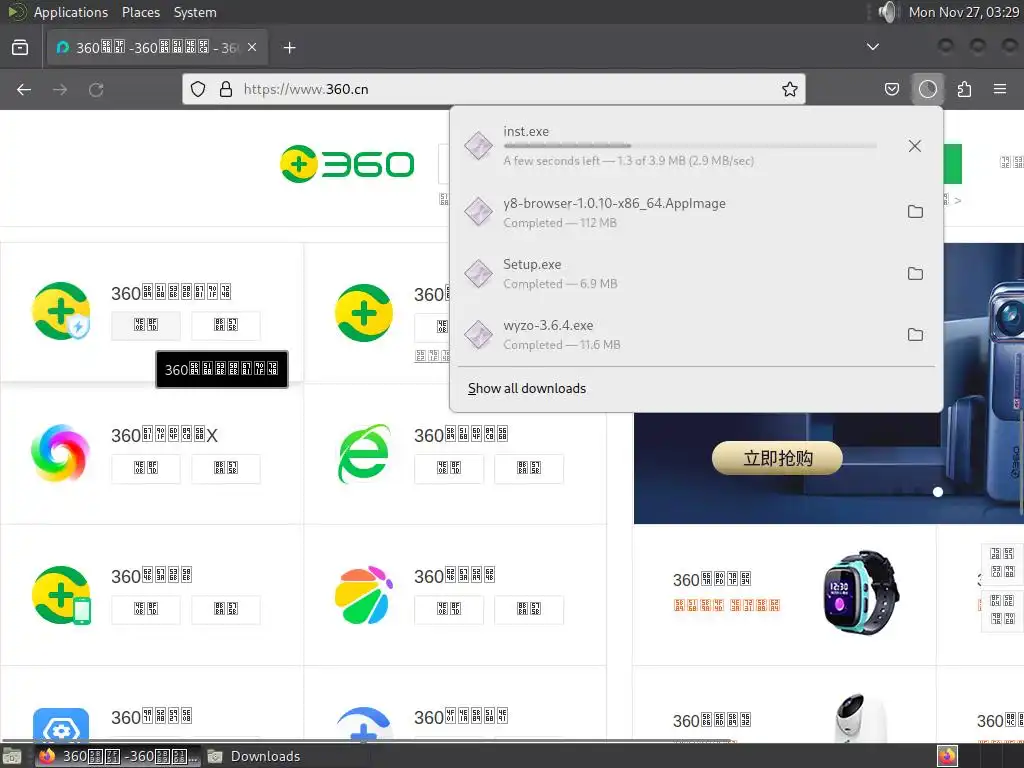Click the show desktop icon in taskbar

12,756
